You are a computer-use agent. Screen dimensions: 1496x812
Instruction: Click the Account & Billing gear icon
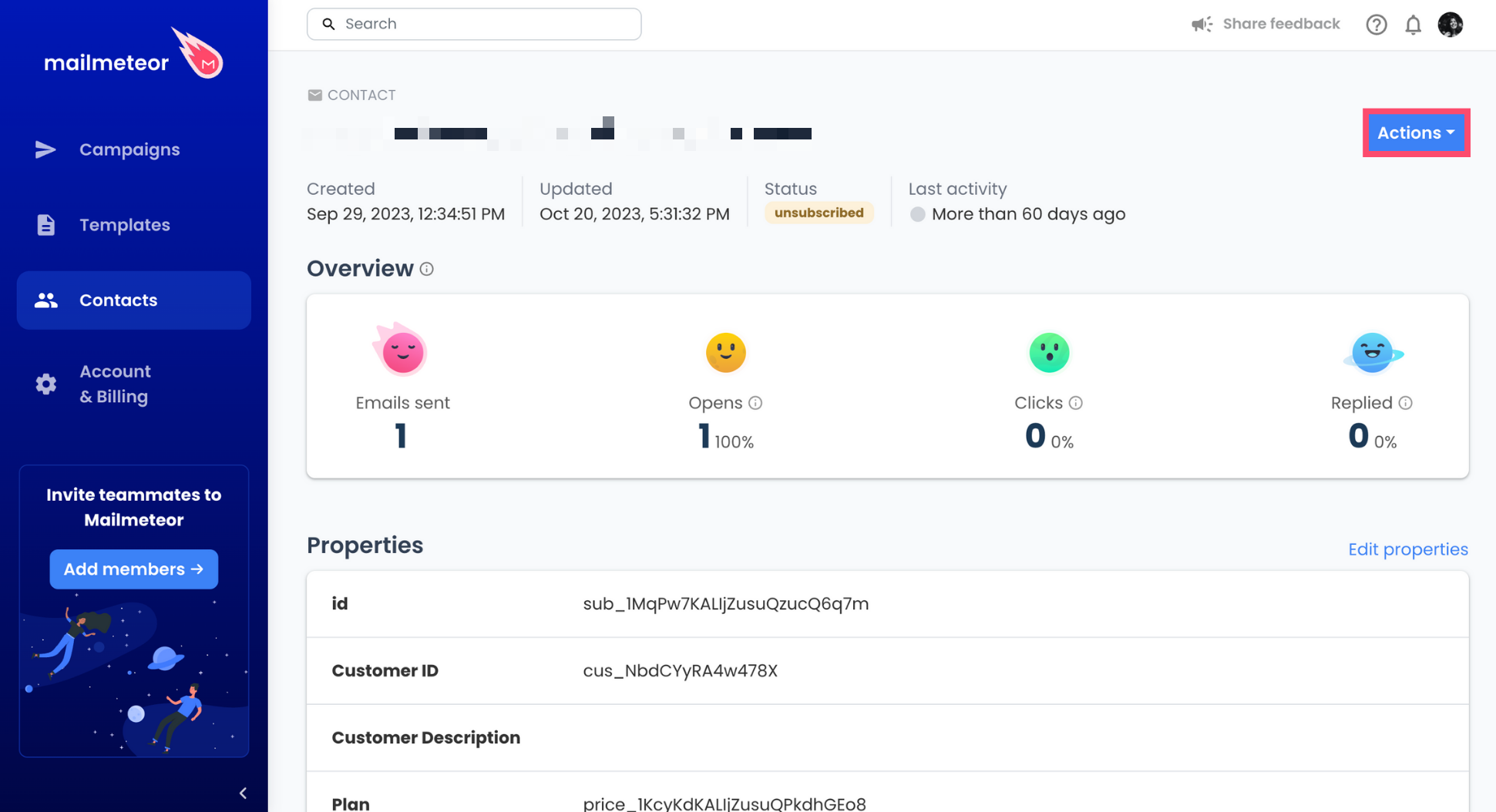click(x=45, y=384)
